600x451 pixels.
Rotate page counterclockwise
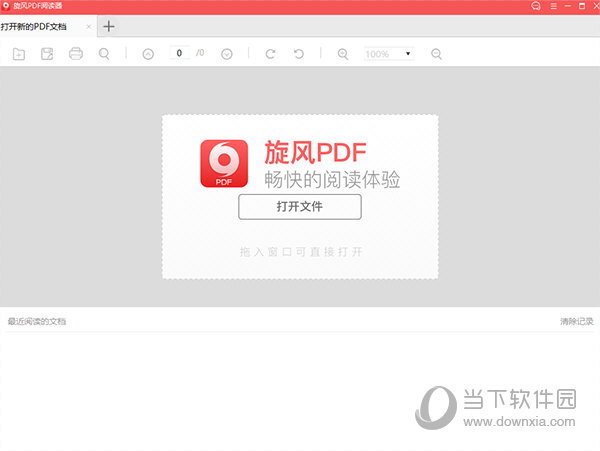coord(299,54)
